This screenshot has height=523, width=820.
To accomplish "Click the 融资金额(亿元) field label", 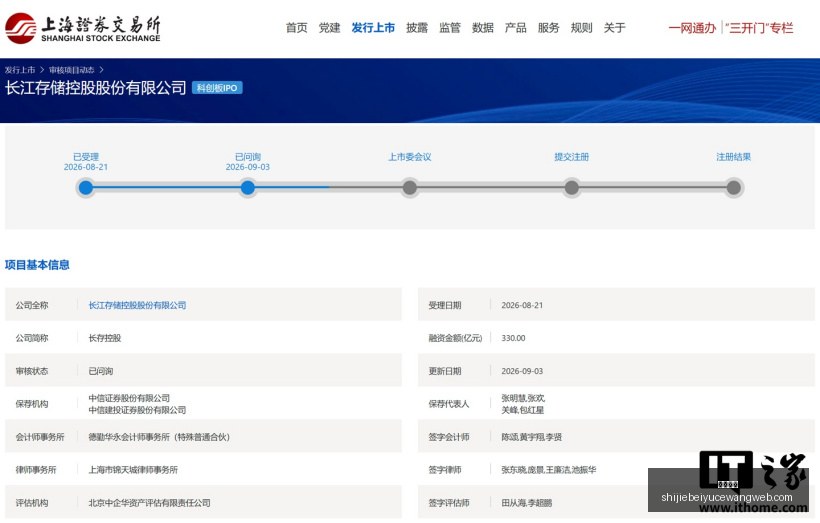I will 455,338.
